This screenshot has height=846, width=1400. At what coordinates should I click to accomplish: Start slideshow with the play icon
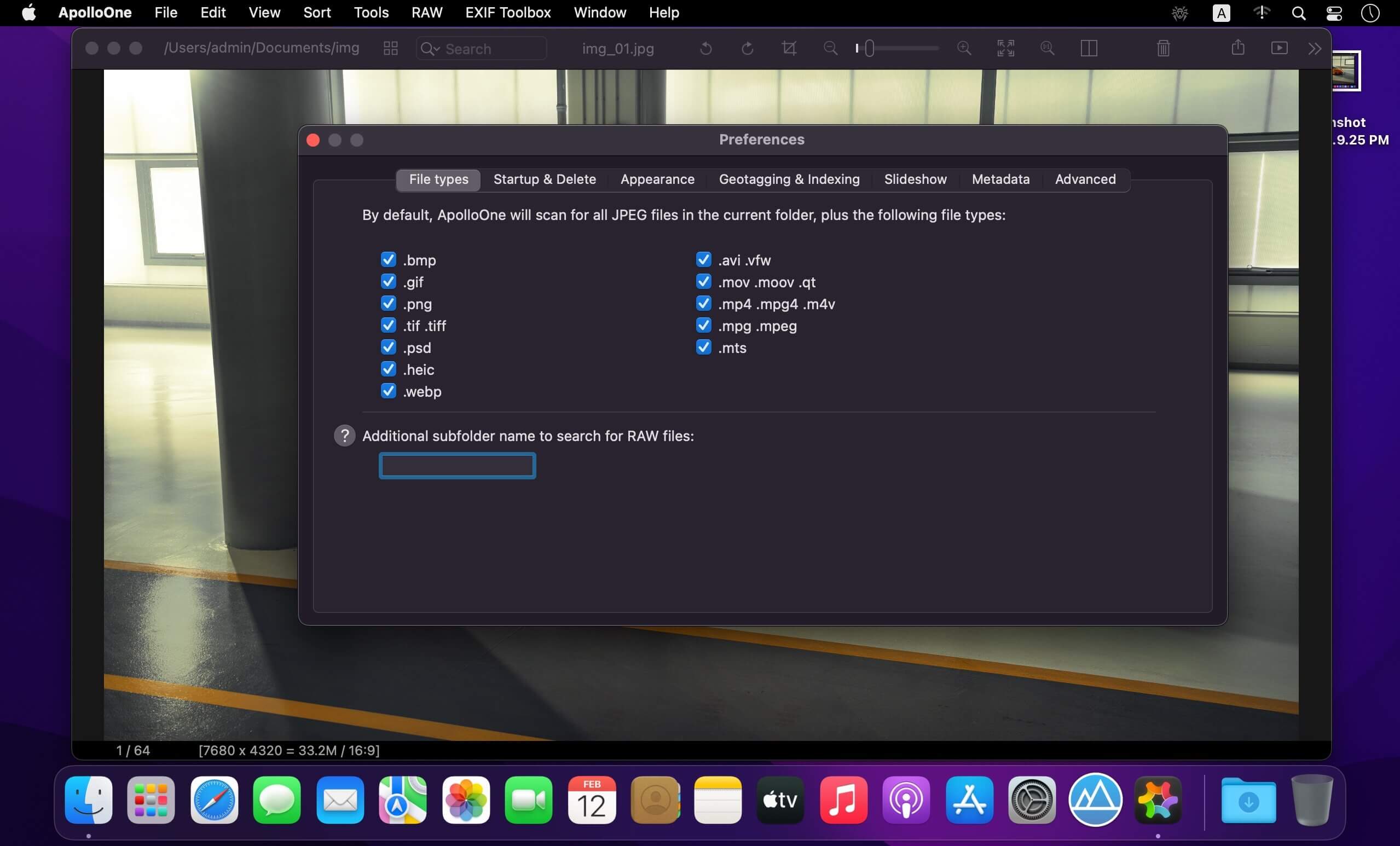pyautogui.click(x=1279, y=48)
